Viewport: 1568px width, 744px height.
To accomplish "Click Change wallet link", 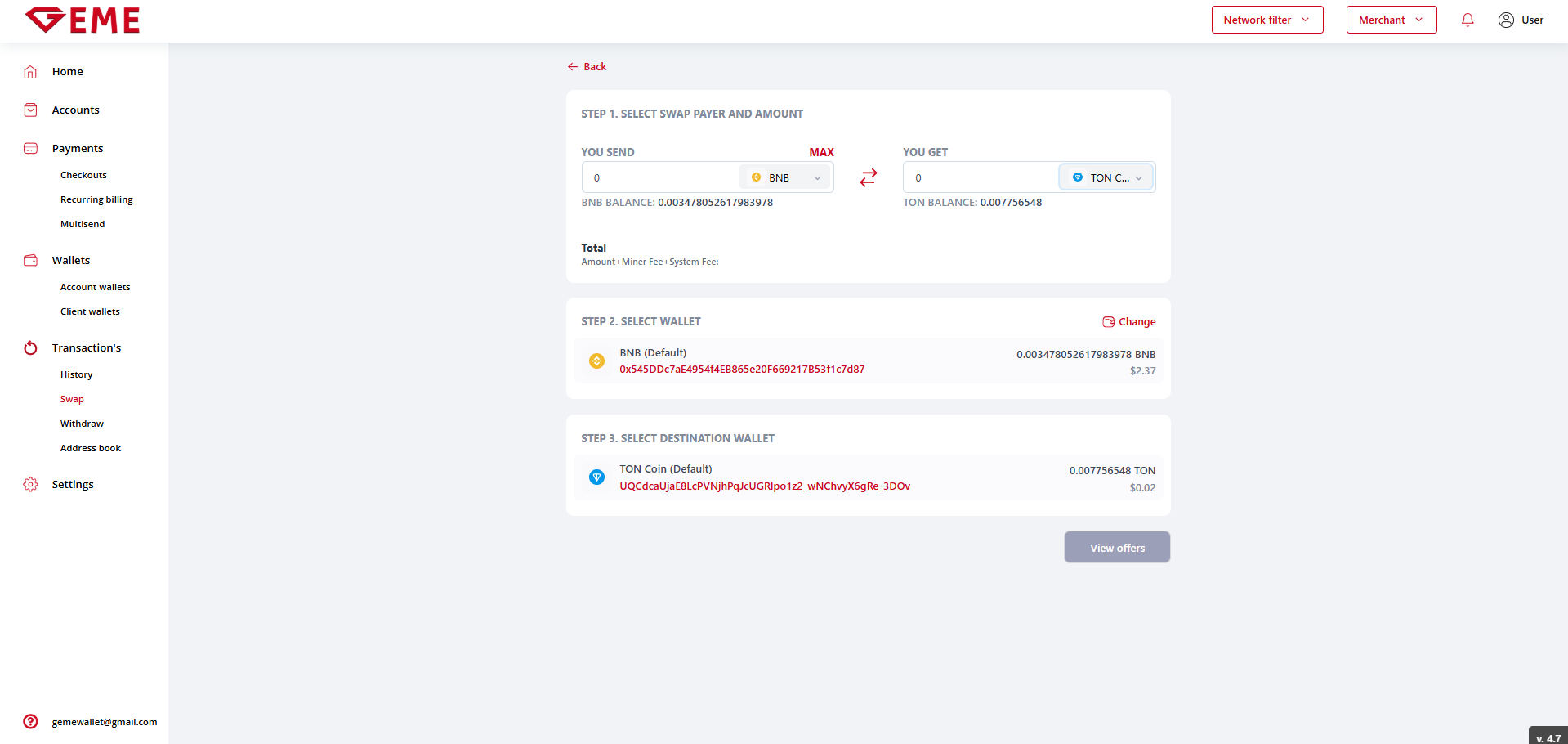I will pyautogui.click(x=1129, y=322).
